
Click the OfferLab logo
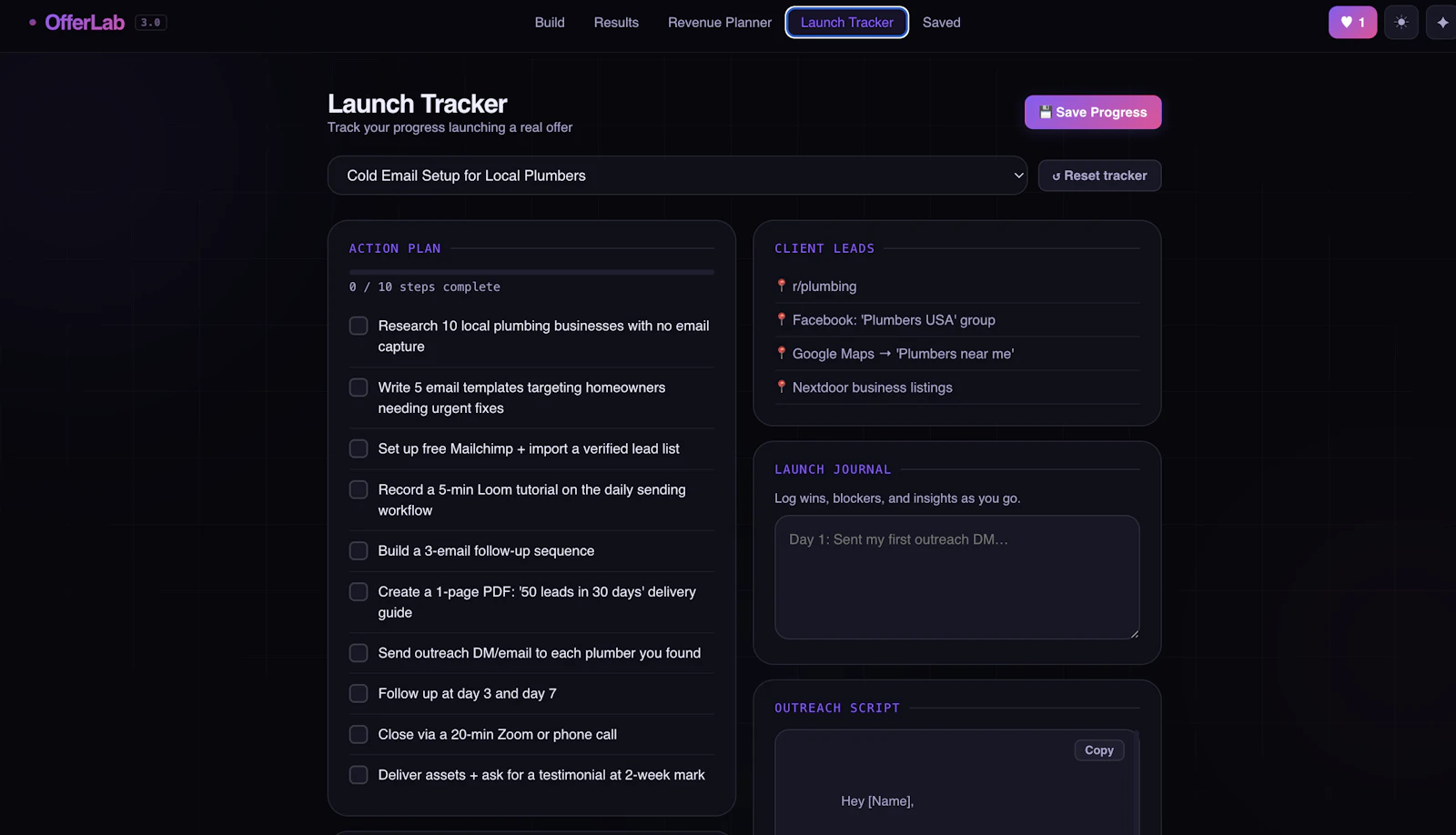(x=84, y=23)
